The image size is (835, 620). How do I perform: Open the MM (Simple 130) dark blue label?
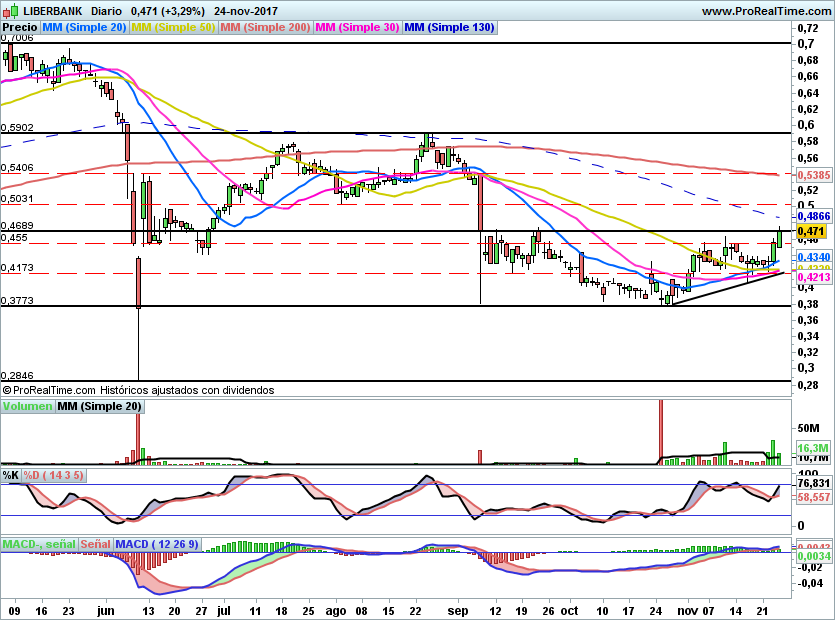tap(449, 27)
